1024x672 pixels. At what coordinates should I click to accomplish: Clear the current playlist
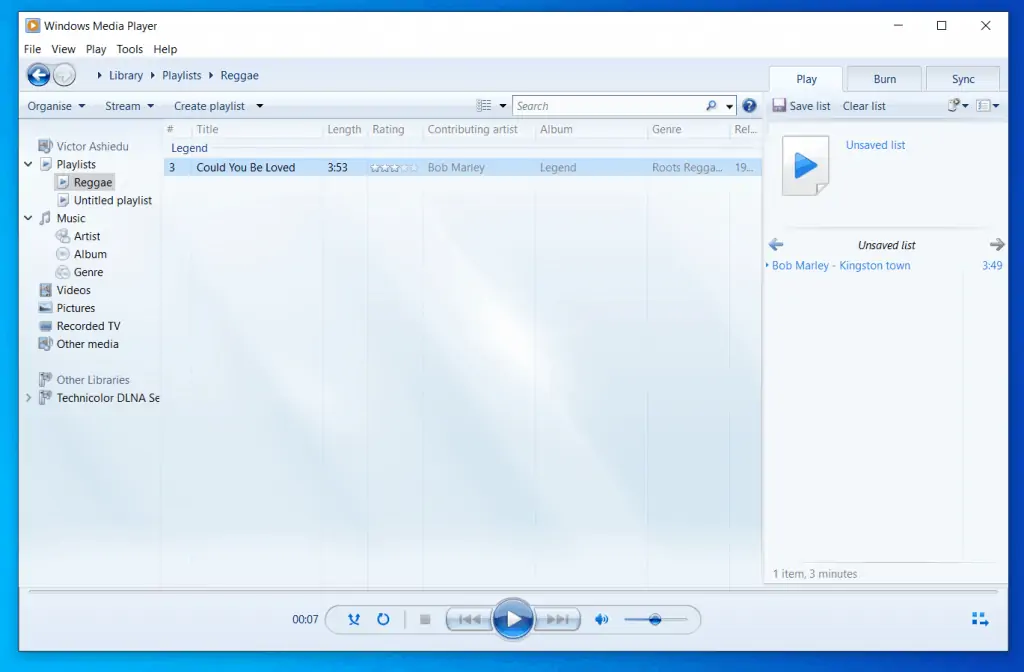click(x=862, y=106)
